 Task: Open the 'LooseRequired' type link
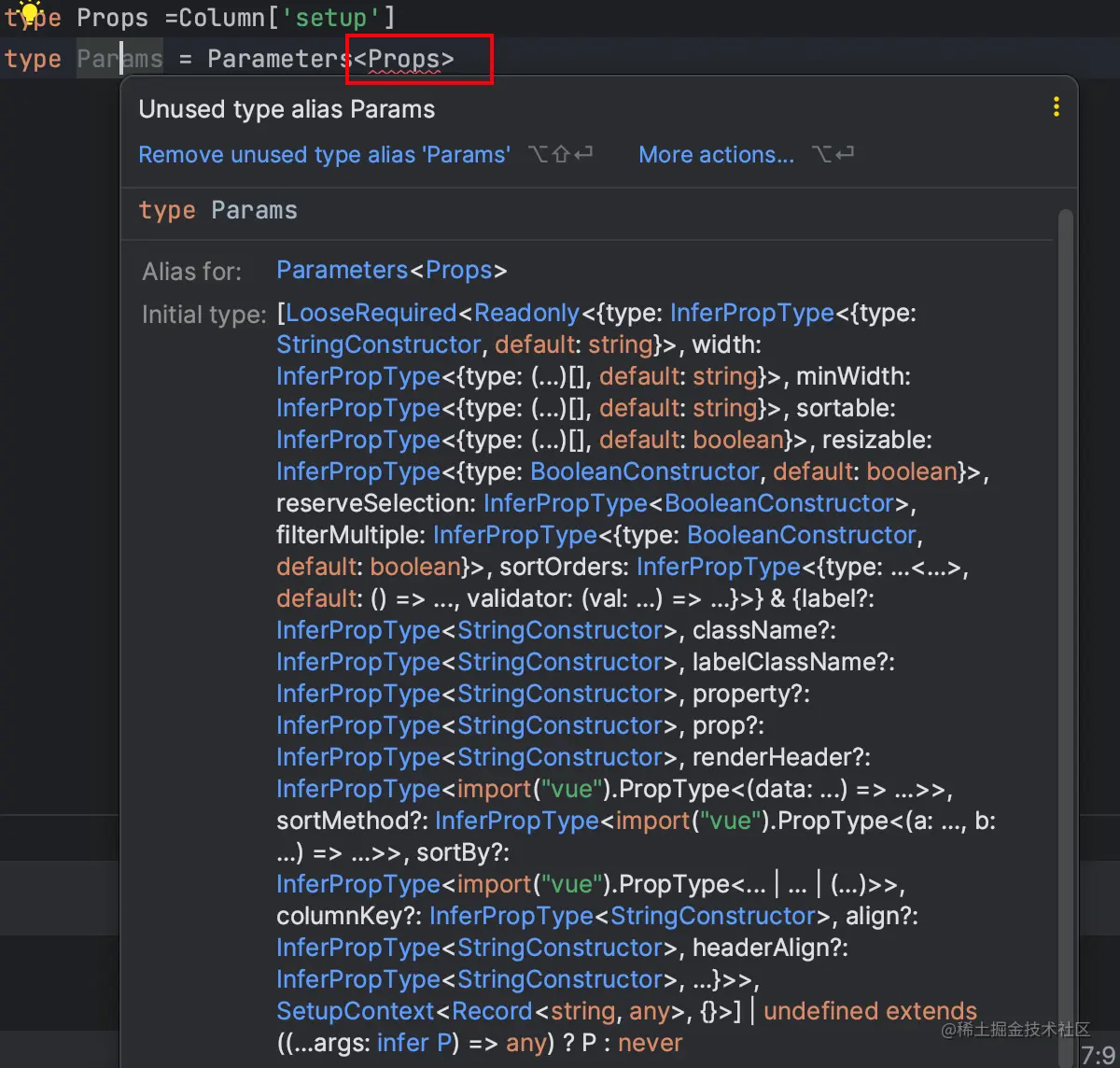(371, 313)
